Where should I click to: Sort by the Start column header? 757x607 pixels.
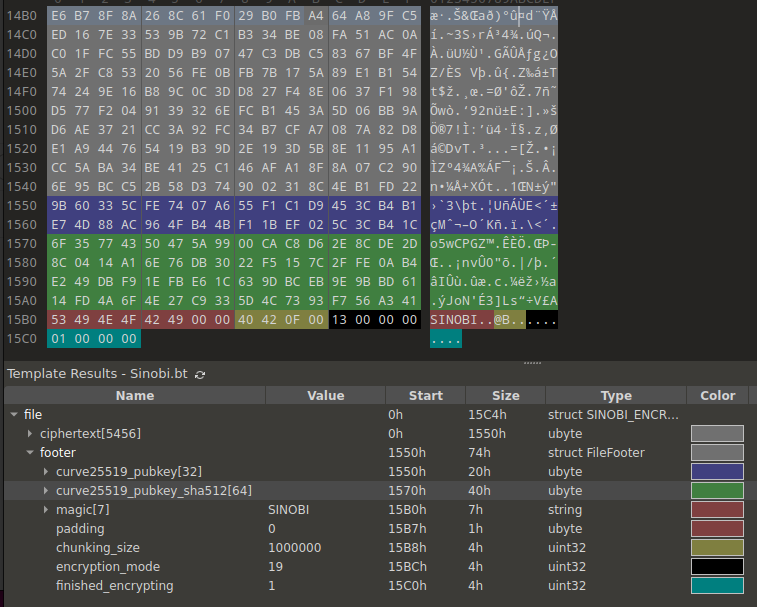pos(425,395)
